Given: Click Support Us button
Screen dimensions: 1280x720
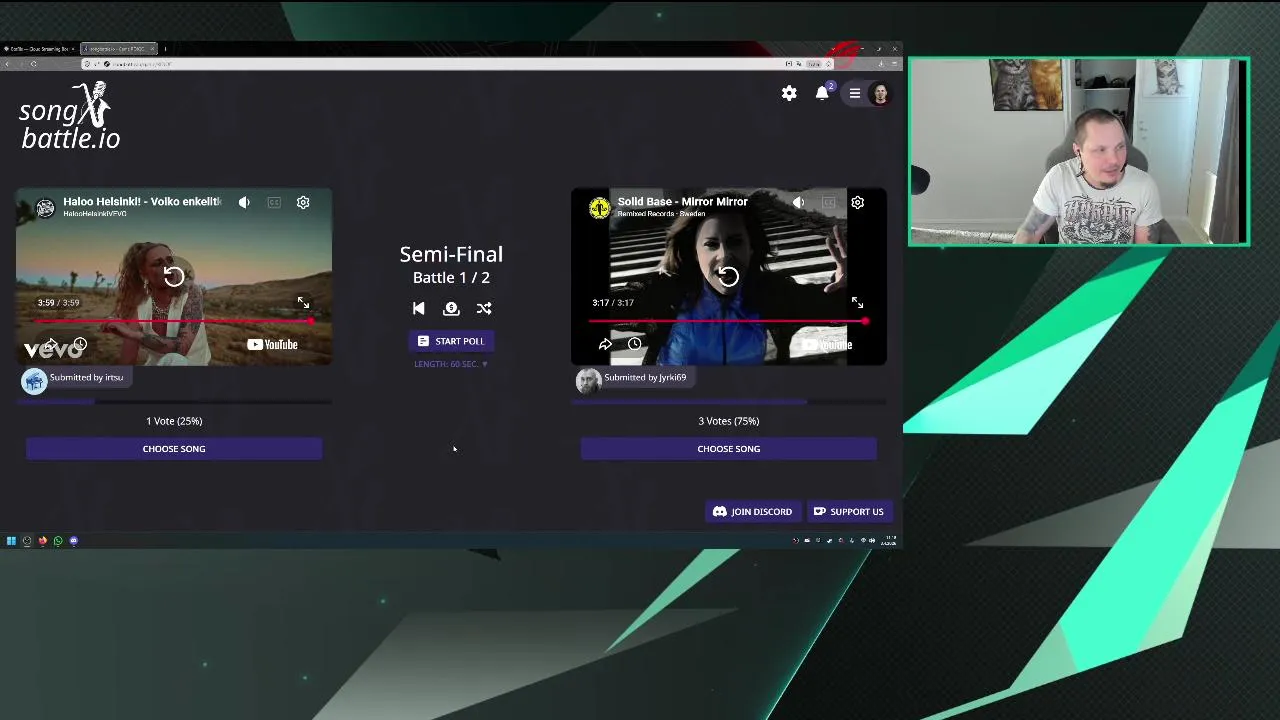Looking at the screenshot, I should tap(849, 512).
